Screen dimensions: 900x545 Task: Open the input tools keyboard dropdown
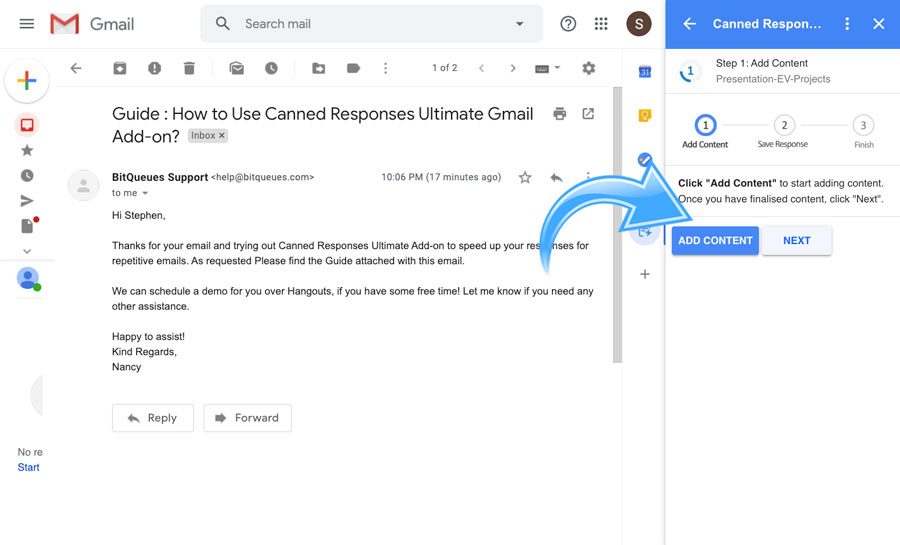[x=548, y=68]
